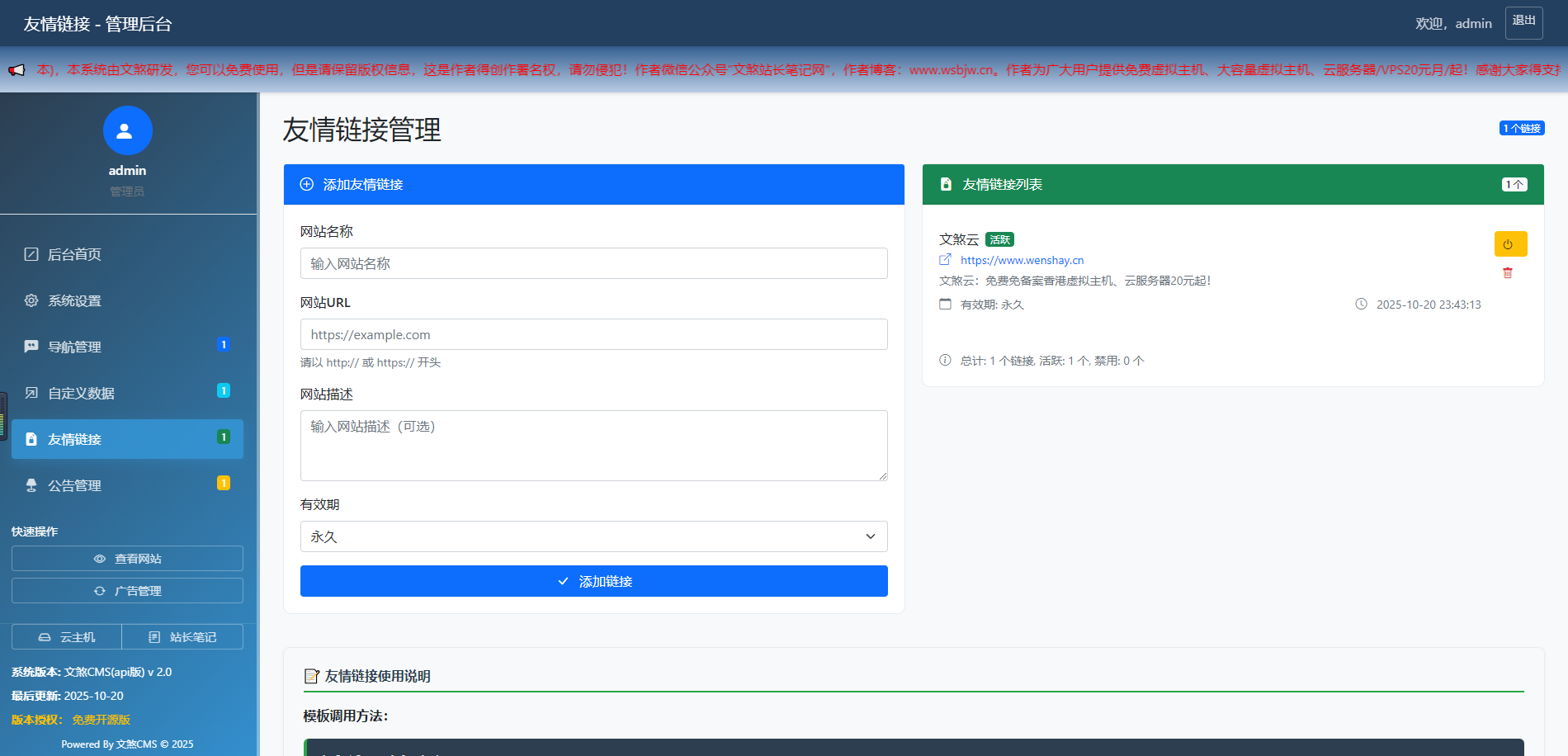The width and height of the screenshot is (1568, 756).
Task: Click the megaphone announcement icon
Action: click(17, 70)
